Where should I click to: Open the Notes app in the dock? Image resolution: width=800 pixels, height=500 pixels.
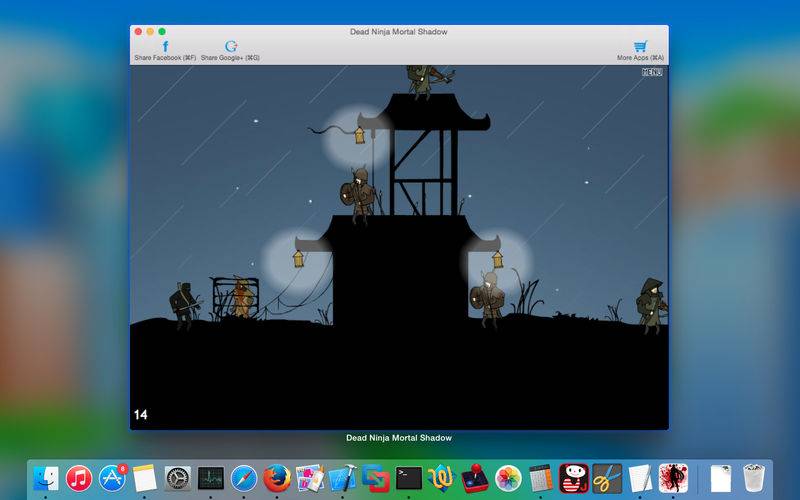[145, 479]
